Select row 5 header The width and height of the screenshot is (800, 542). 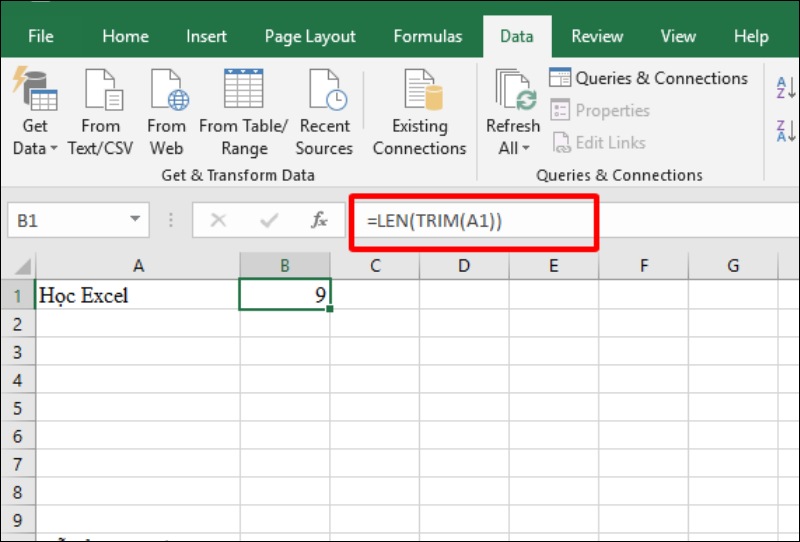pyautogui.click(x=16, y=409)
